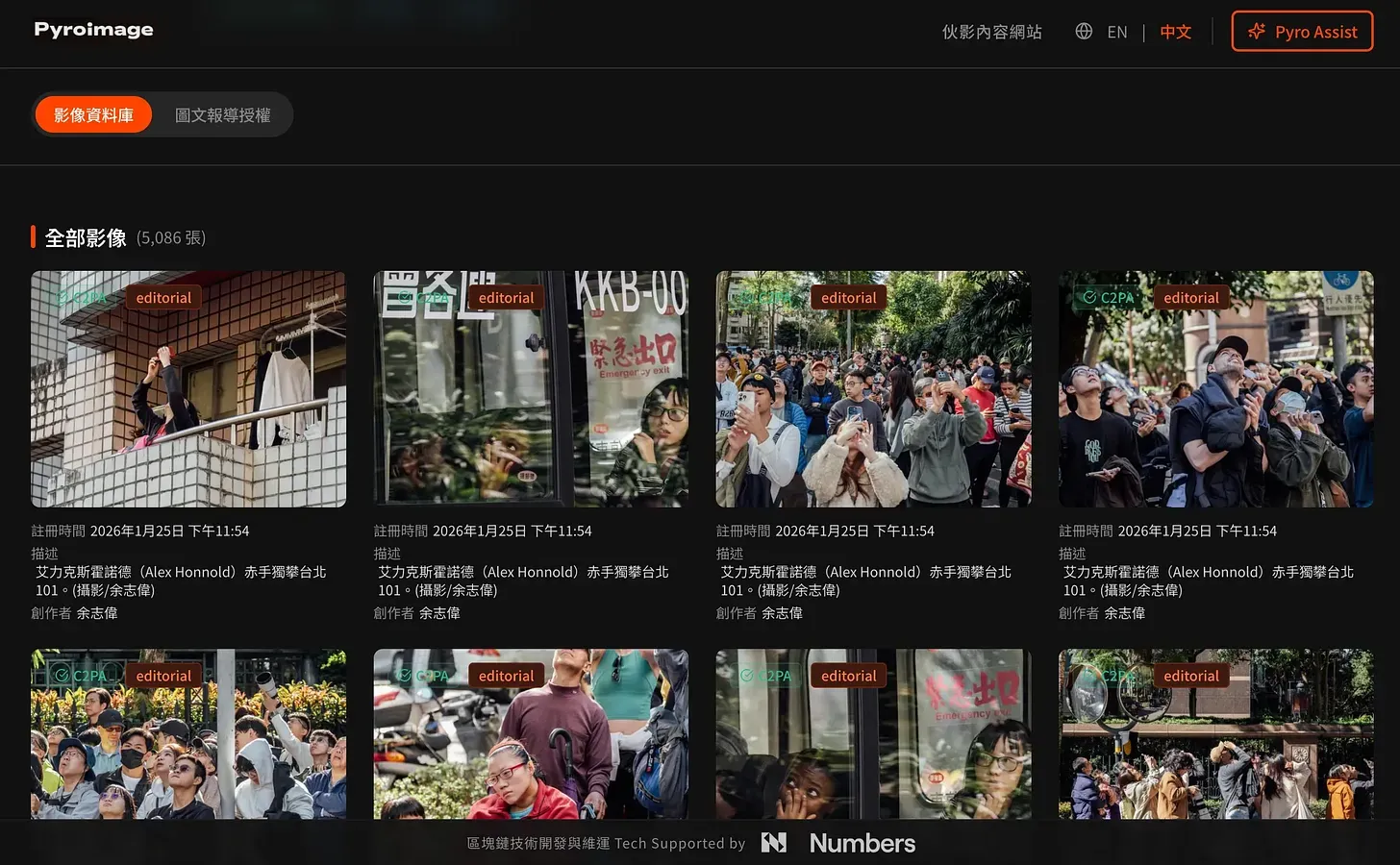Open the street crowd with phones photo

tap(873, 404)
